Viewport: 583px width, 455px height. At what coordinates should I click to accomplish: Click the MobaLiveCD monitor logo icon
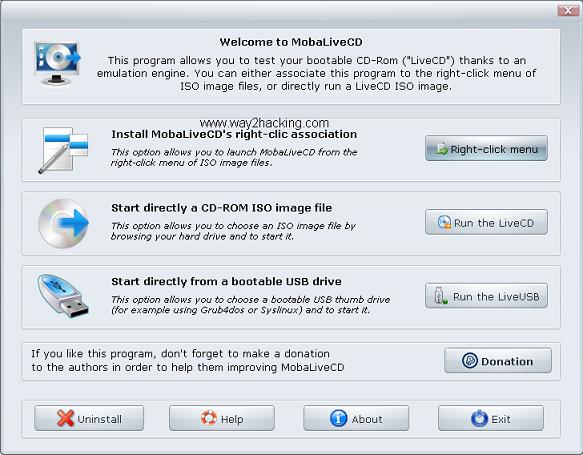click(x=57, y=63)
